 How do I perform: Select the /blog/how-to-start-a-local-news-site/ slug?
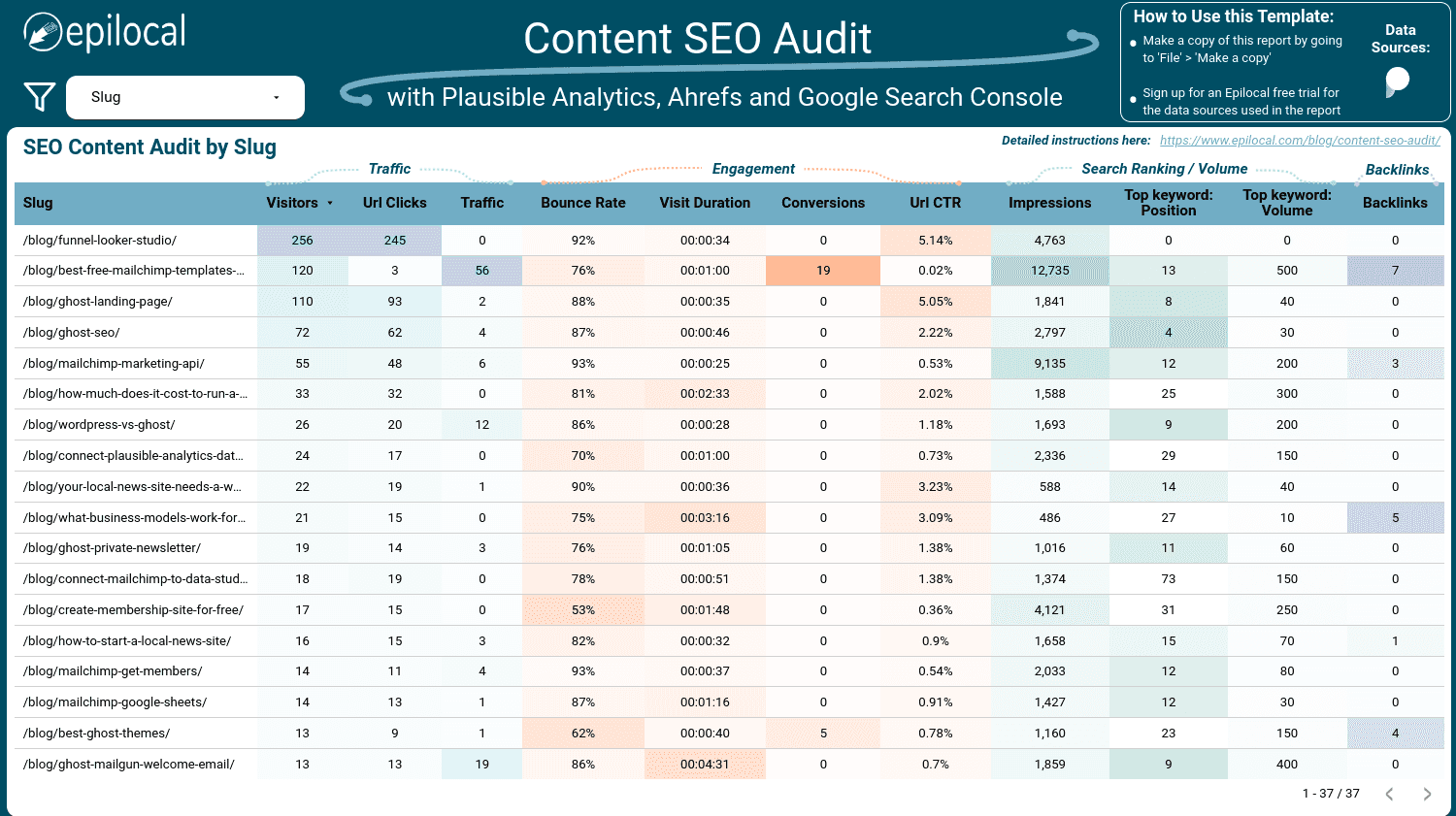pyautogui.click(x=127, y=641)
